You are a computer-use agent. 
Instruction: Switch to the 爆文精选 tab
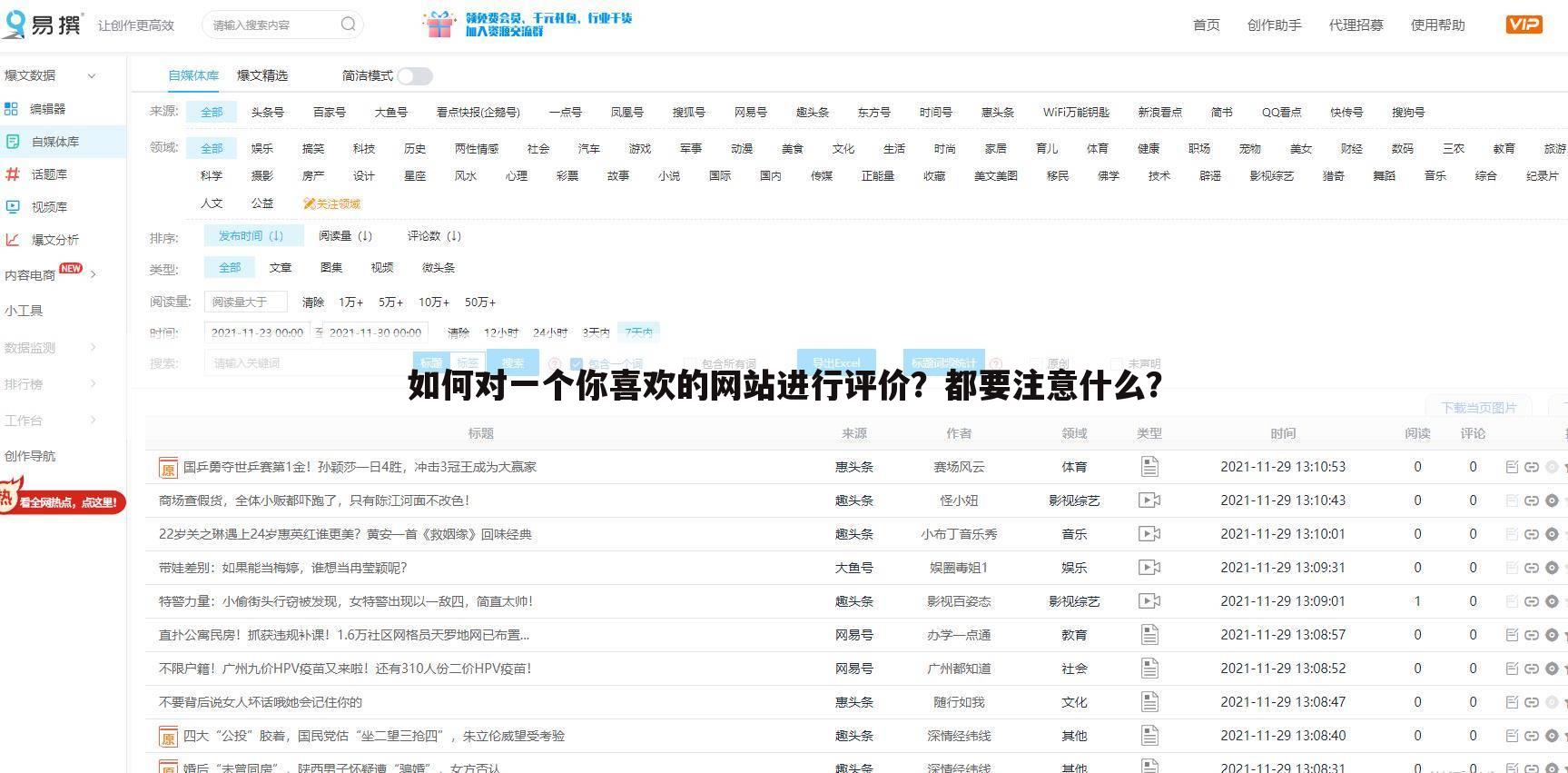click(262, 75)
